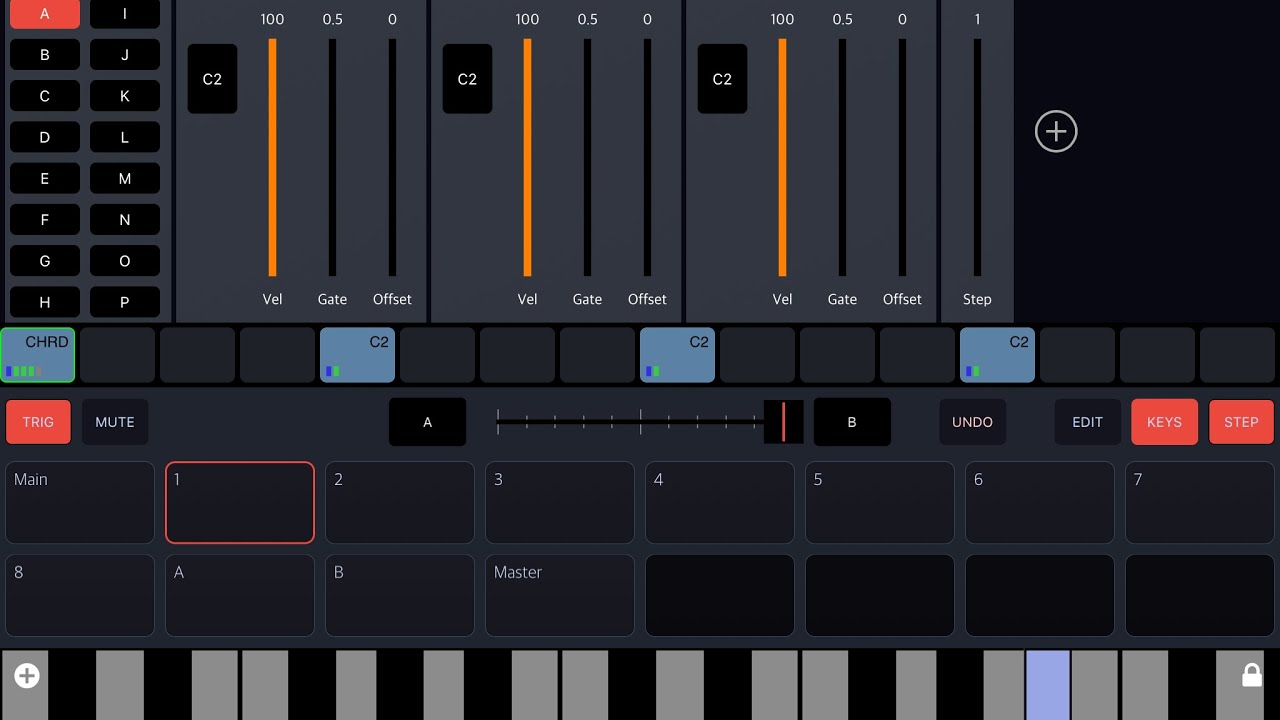This screenshot has width=1280, height=720.
Task: Select pattern P
Action: pyautogui.click(x=125, y=302)
